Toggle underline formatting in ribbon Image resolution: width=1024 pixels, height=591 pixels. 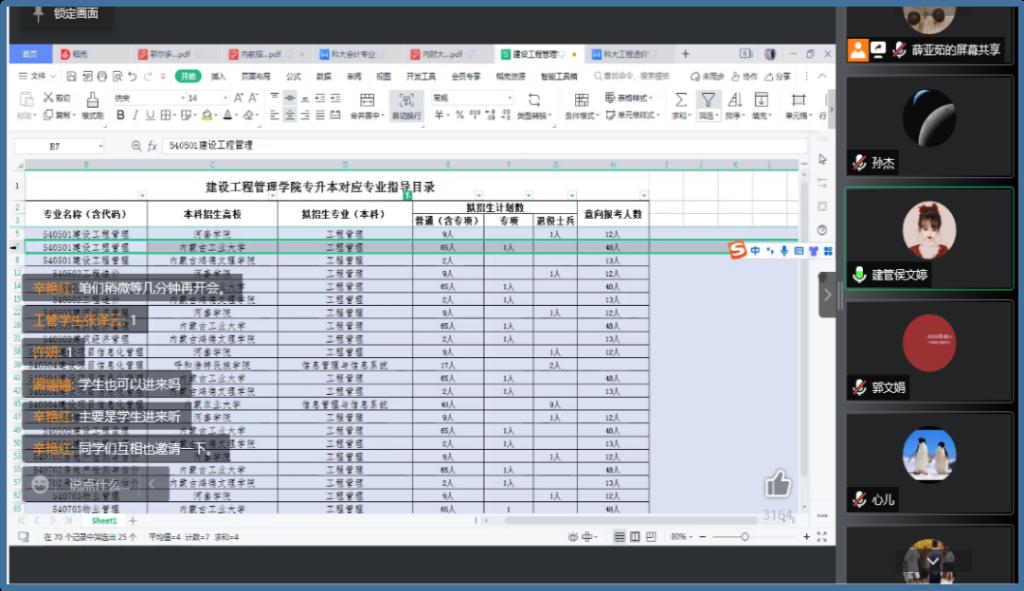(148, 116)
